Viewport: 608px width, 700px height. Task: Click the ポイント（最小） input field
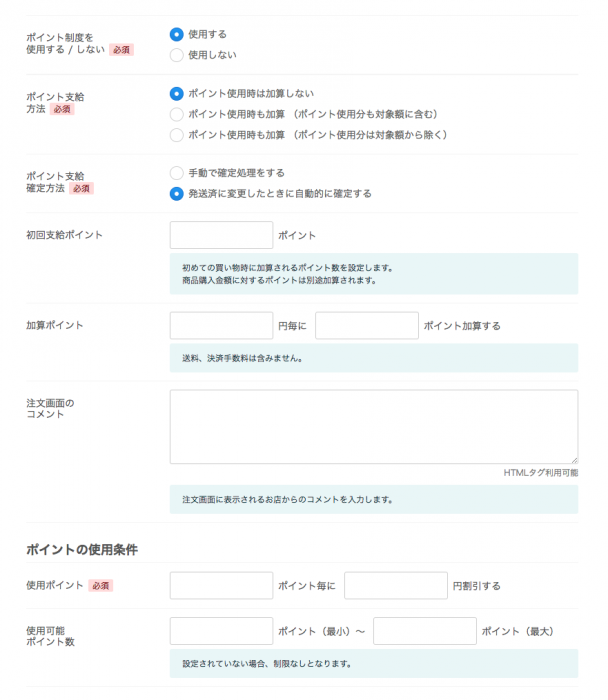pyautogui.click(x=221, y=631)
